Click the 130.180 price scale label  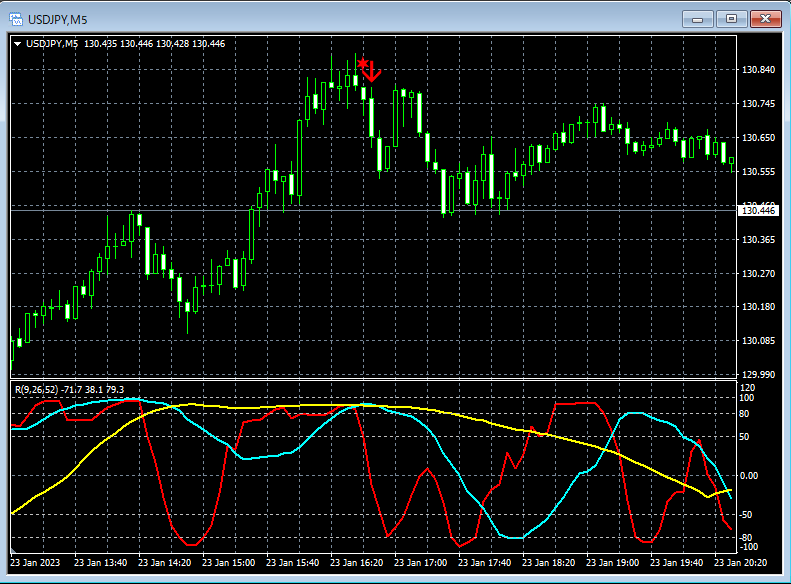(x=758, y=307)
